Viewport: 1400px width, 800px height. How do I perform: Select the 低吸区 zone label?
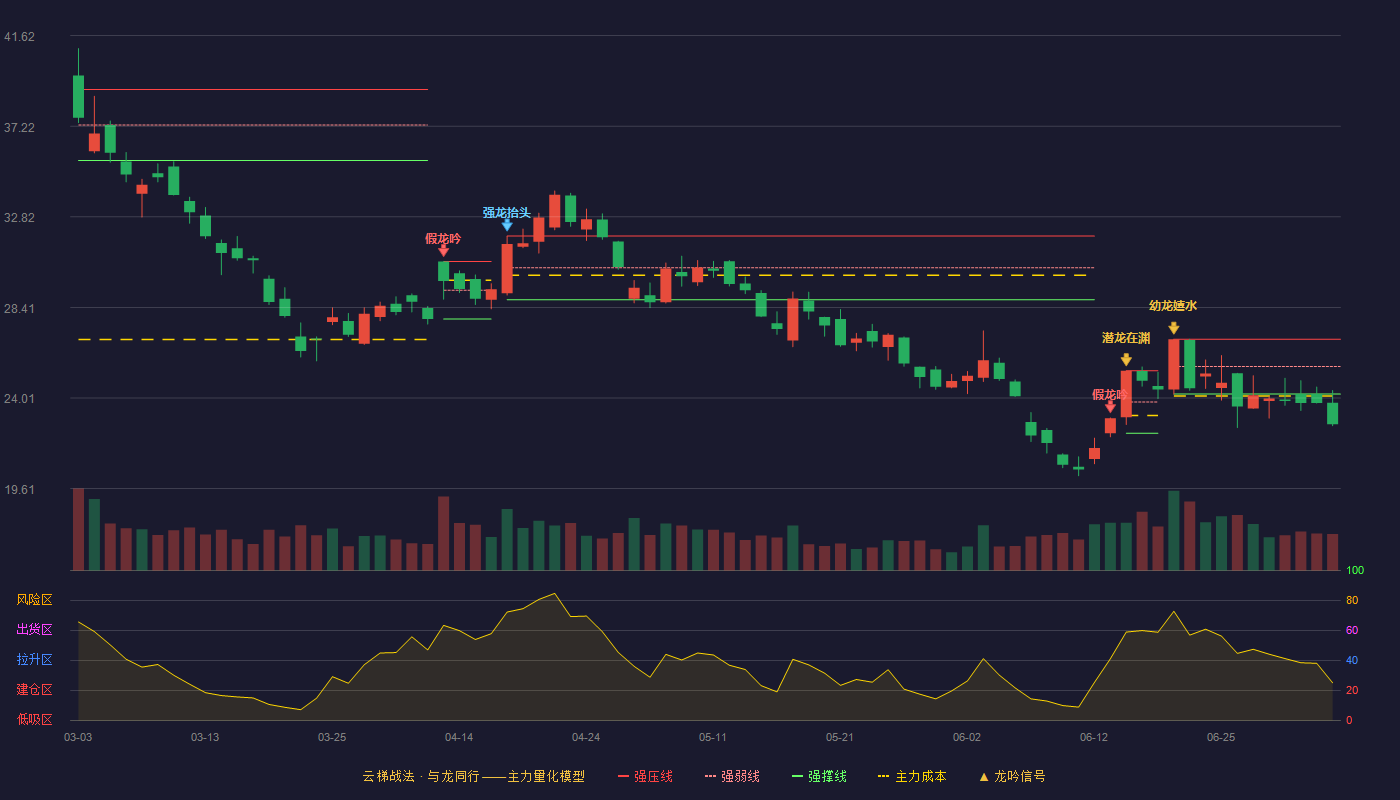click(34, 720)
